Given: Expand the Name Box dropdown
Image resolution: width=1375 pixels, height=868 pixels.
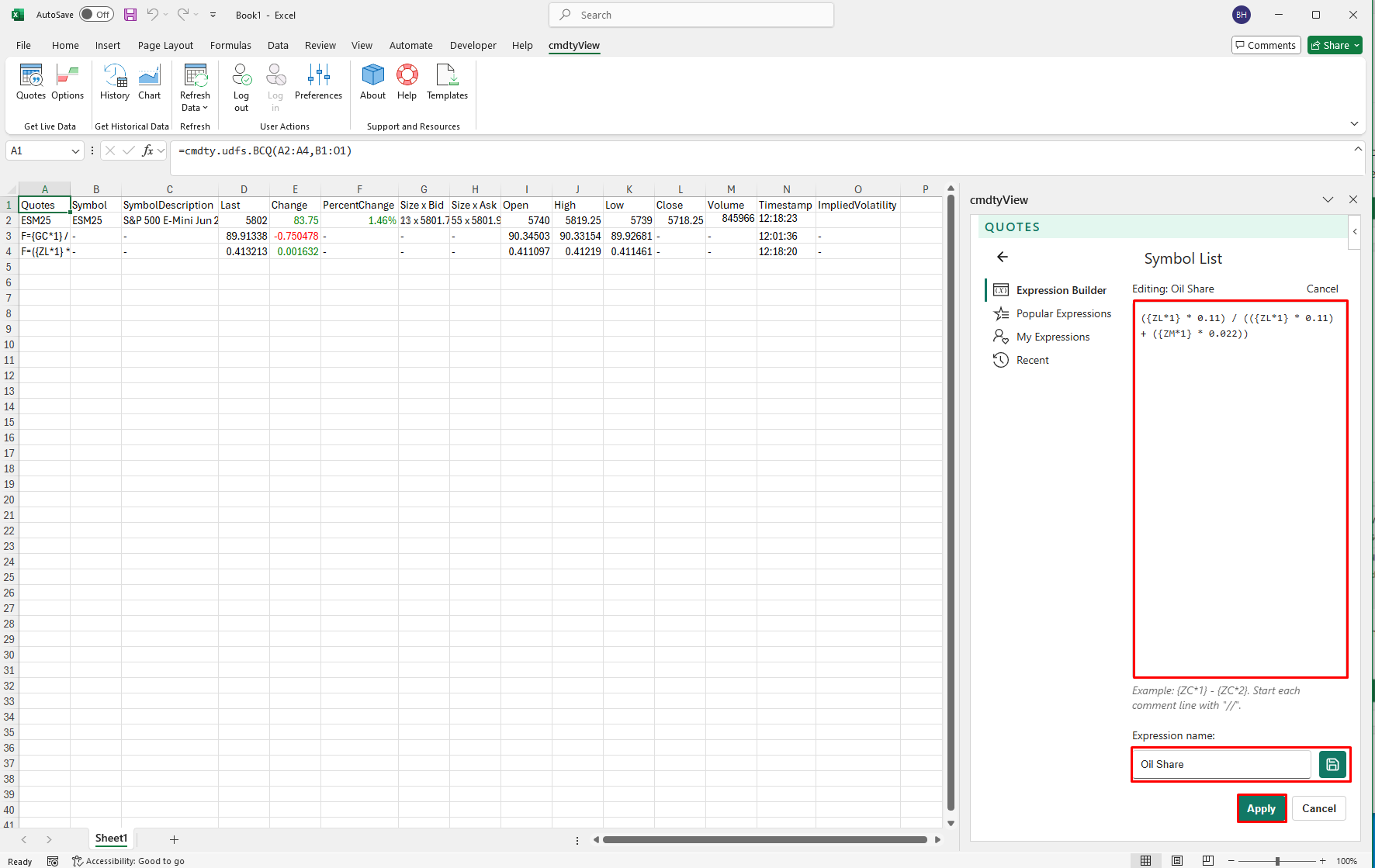Looking at the screenshot, I should 75,151.
